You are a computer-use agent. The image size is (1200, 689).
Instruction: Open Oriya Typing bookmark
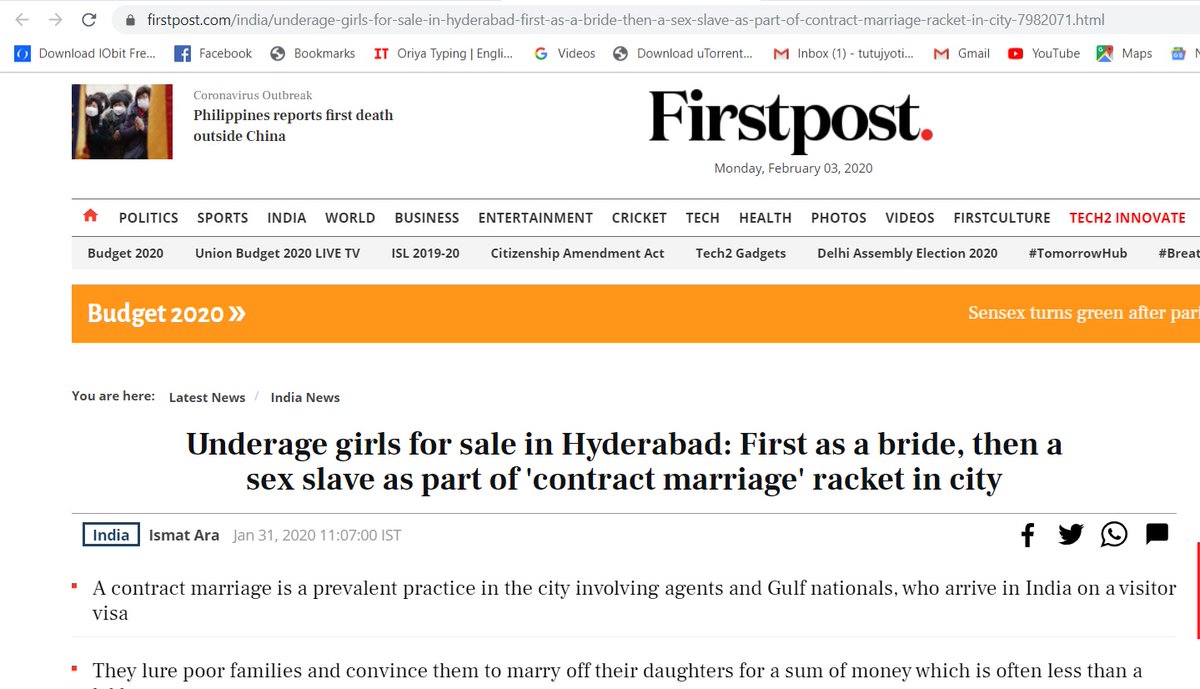pos(443,54)
